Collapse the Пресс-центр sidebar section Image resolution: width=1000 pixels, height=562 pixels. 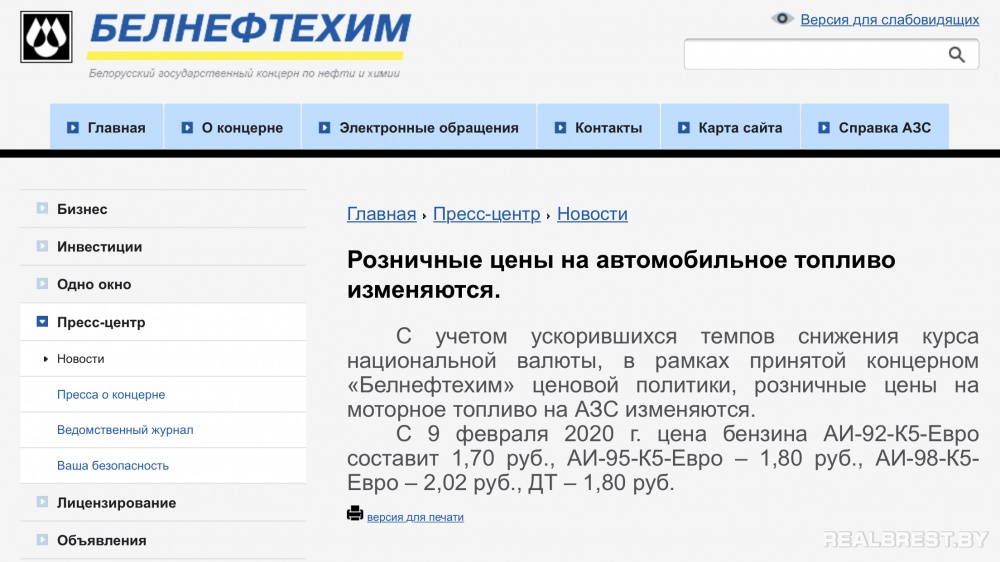42,322
